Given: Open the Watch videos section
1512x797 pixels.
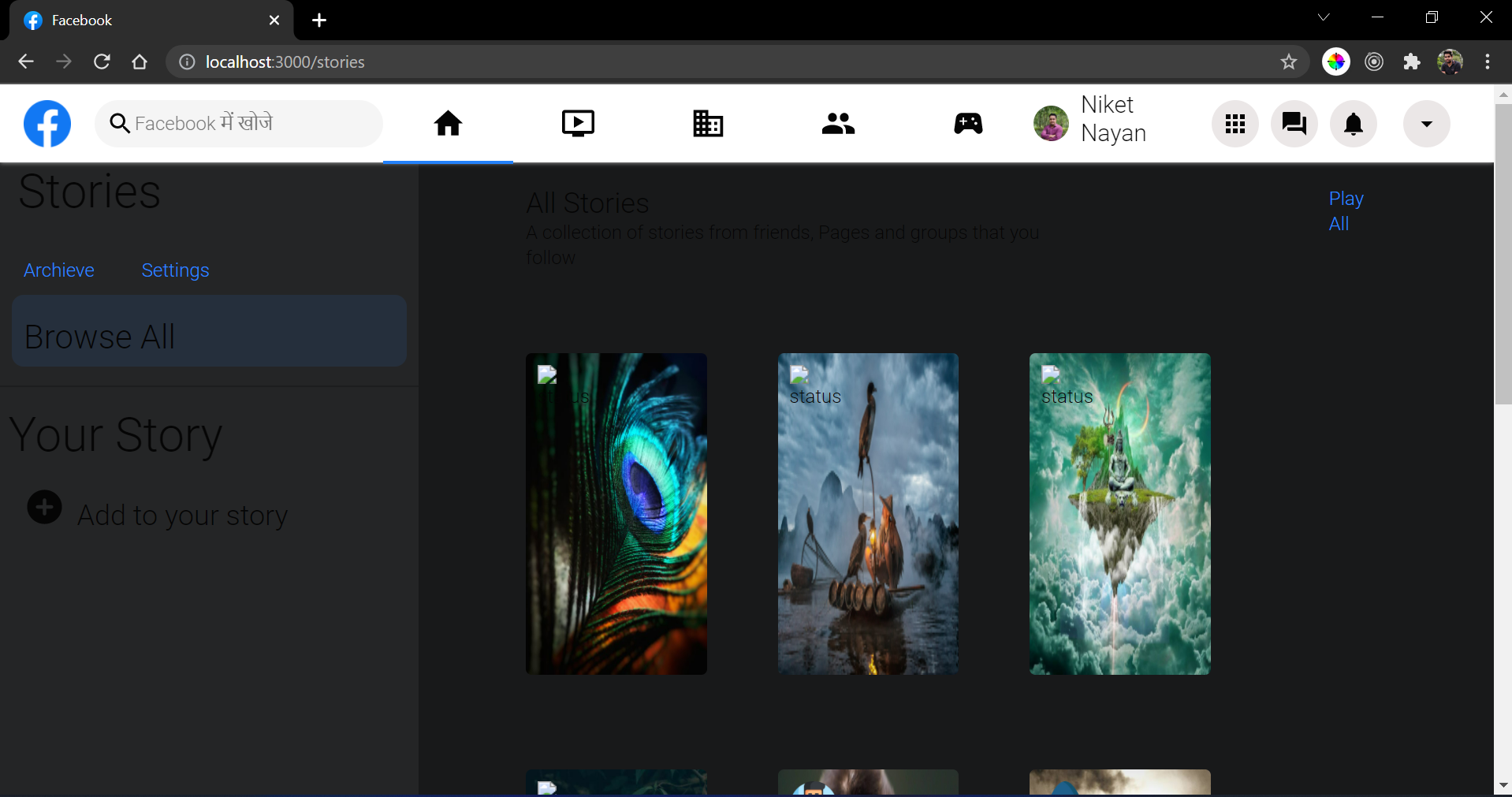Looking at the screenshot, I should [x=578, y=123].
